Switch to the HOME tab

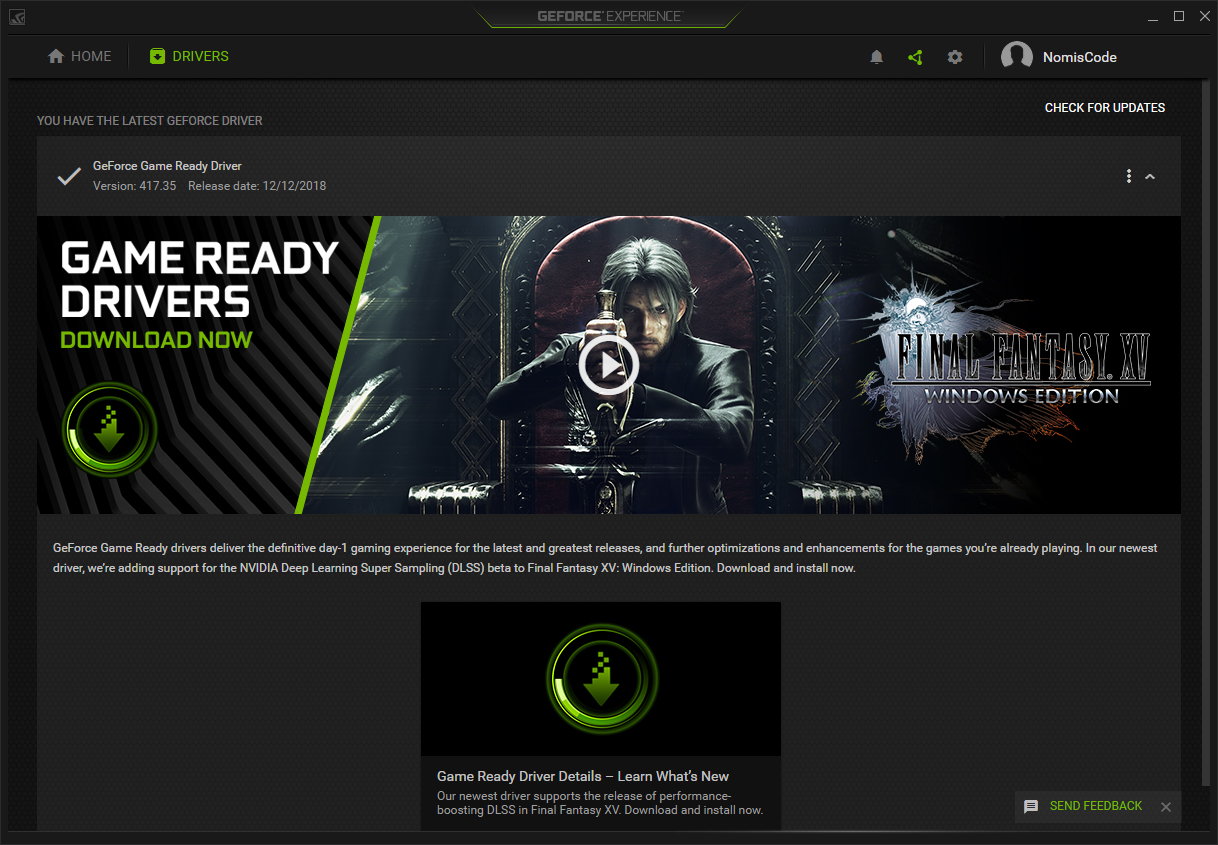pyautogui.click(x=80, y=56)
